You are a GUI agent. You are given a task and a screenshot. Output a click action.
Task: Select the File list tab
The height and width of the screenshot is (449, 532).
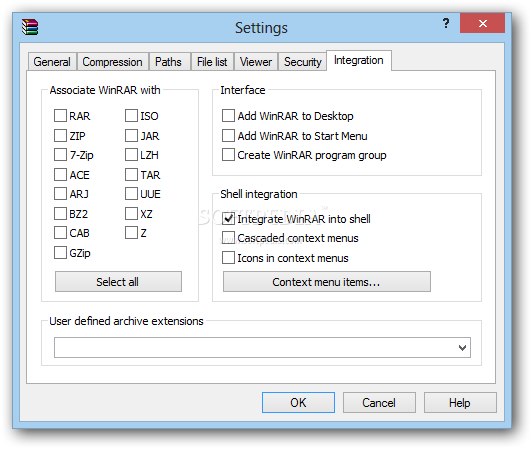[x=212, y=62]
